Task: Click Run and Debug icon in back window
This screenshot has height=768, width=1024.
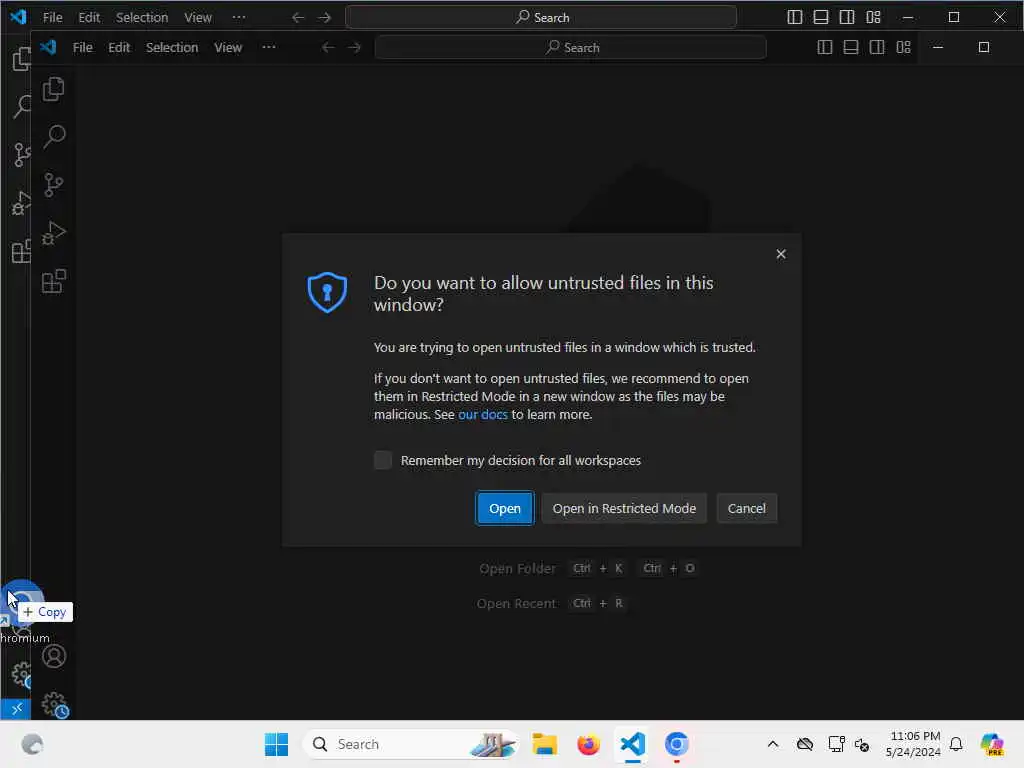Action: click(x=20, y=202)
